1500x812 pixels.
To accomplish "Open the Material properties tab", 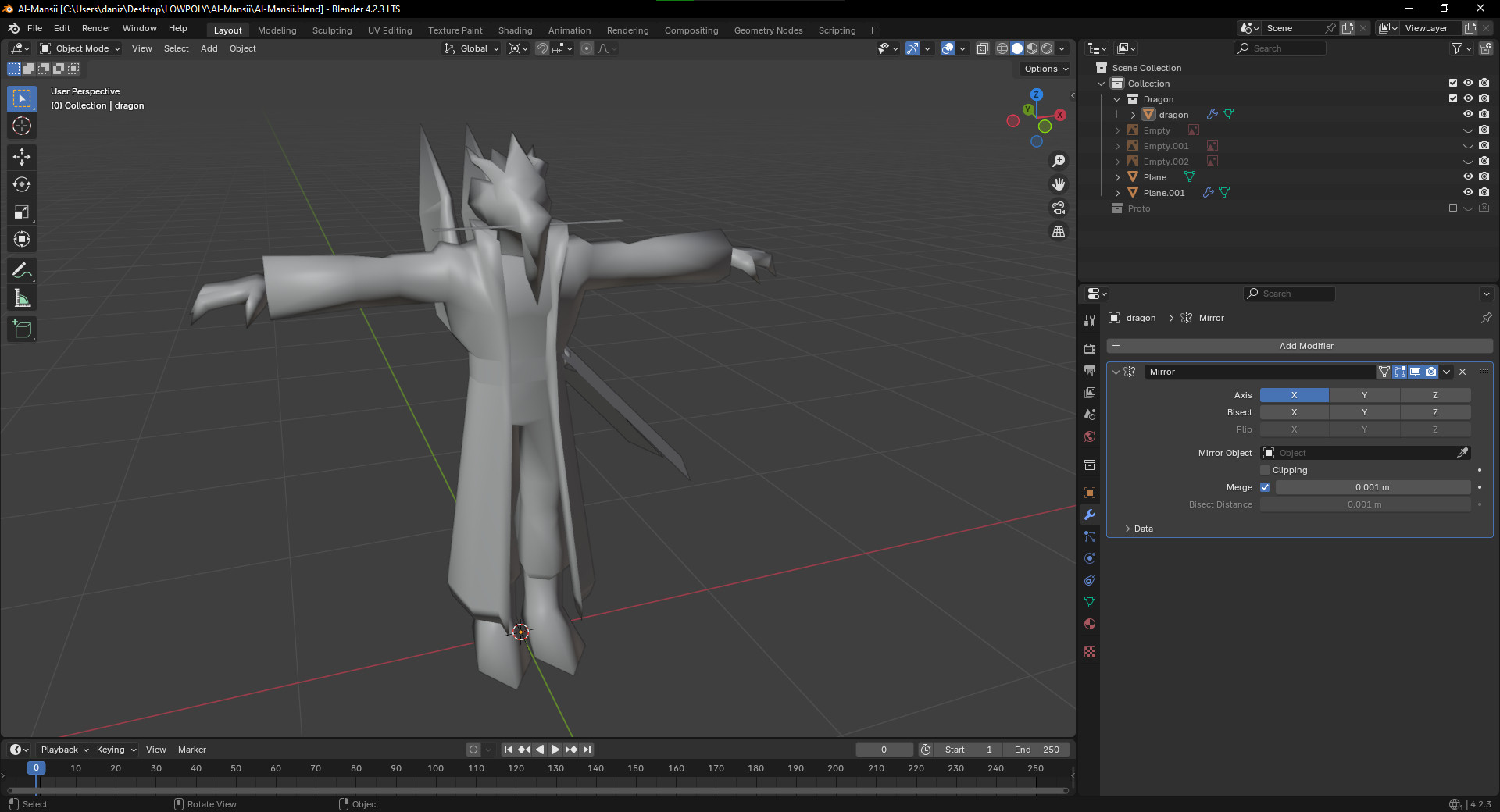I will point(1090,624).
